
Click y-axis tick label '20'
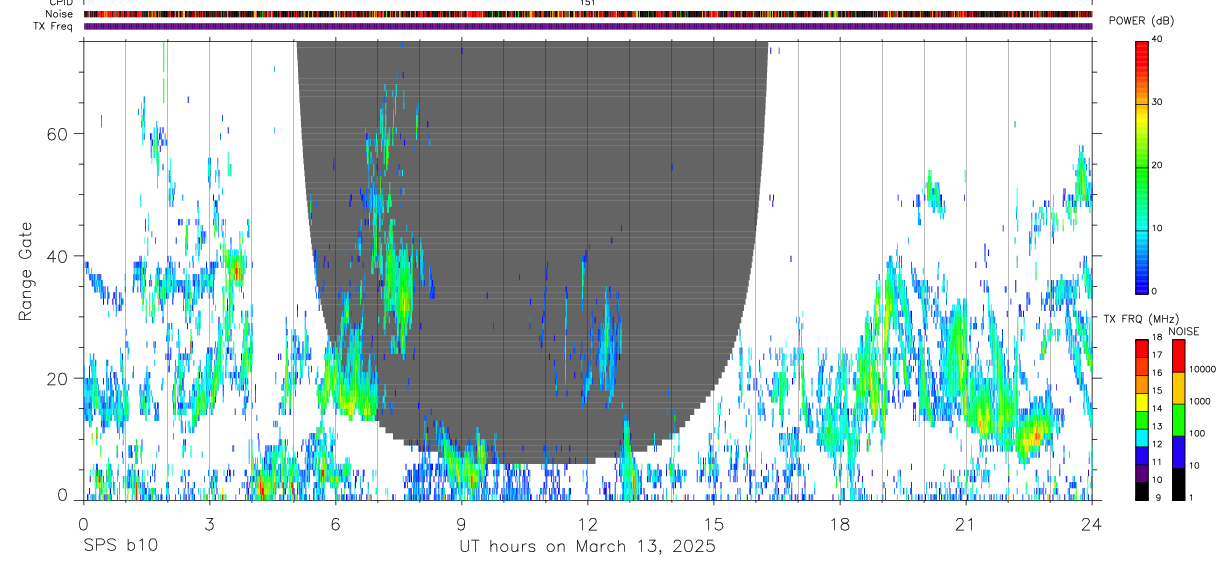59,378
